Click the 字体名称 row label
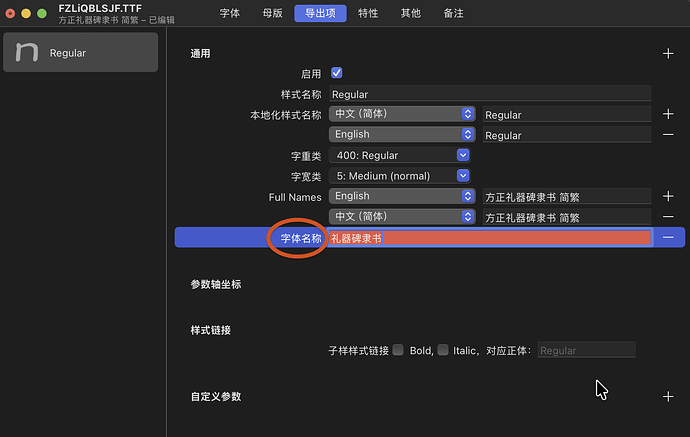 coord(301,238)
